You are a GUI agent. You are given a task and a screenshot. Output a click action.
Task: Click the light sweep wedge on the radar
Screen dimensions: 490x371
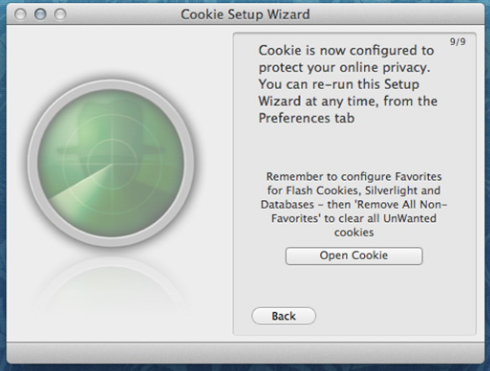tap(80, 185)
